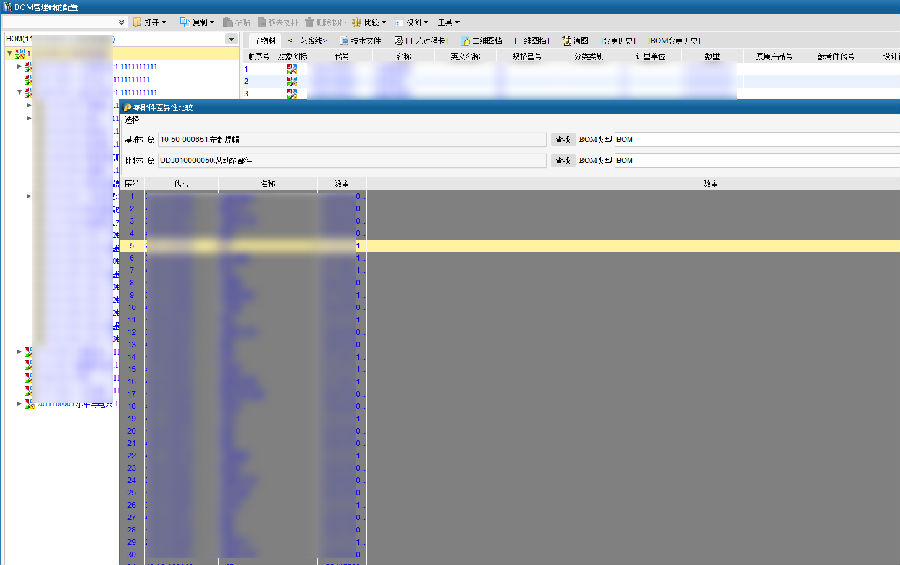The height and width of the screenshot is (565, 900).
Task: Click the search button beside source field
Action: pyautogui.click(x=563, y=140)
